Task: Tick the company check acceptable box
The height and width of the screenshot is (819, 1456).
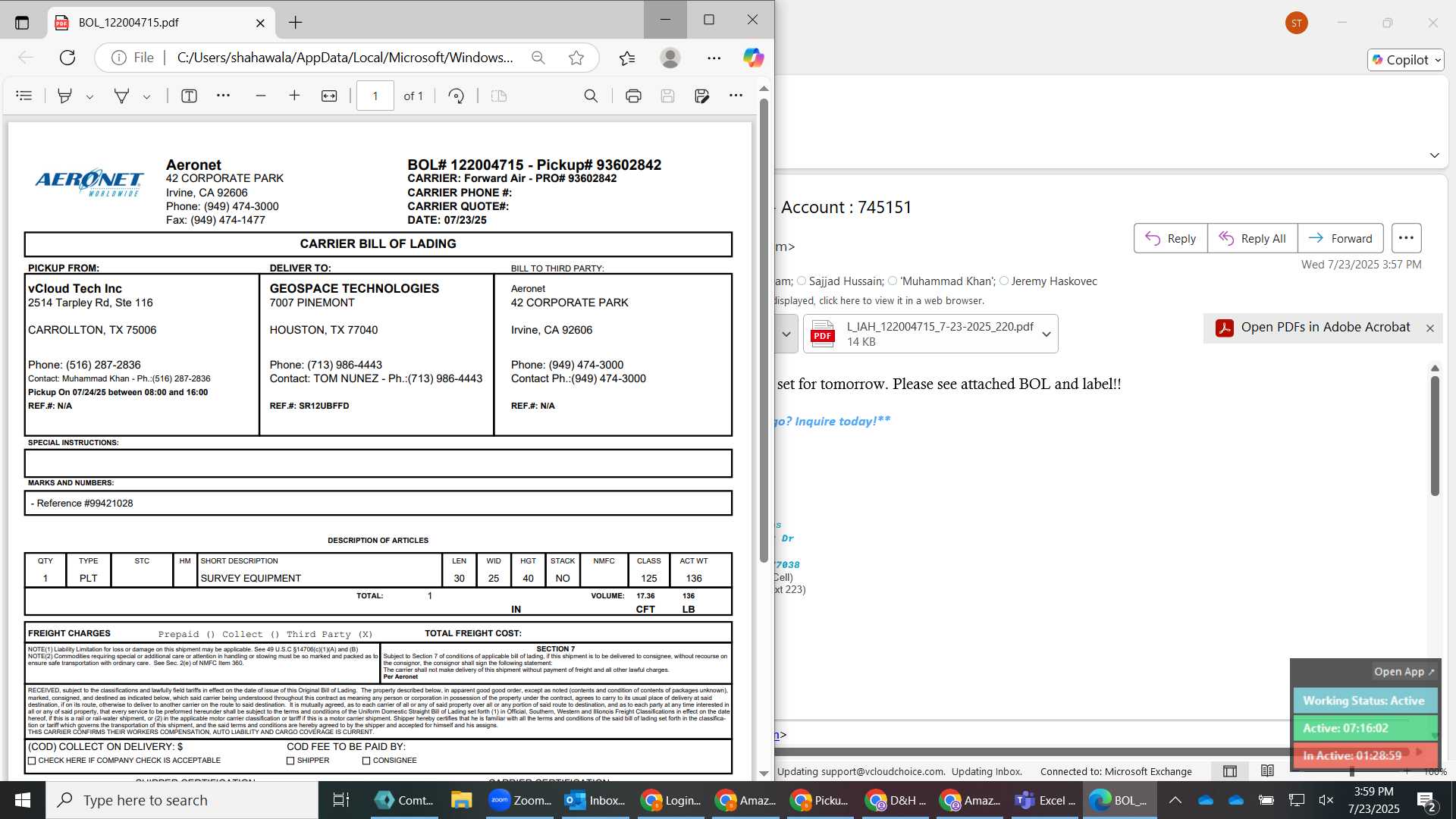Action: (x=32, y=761)
